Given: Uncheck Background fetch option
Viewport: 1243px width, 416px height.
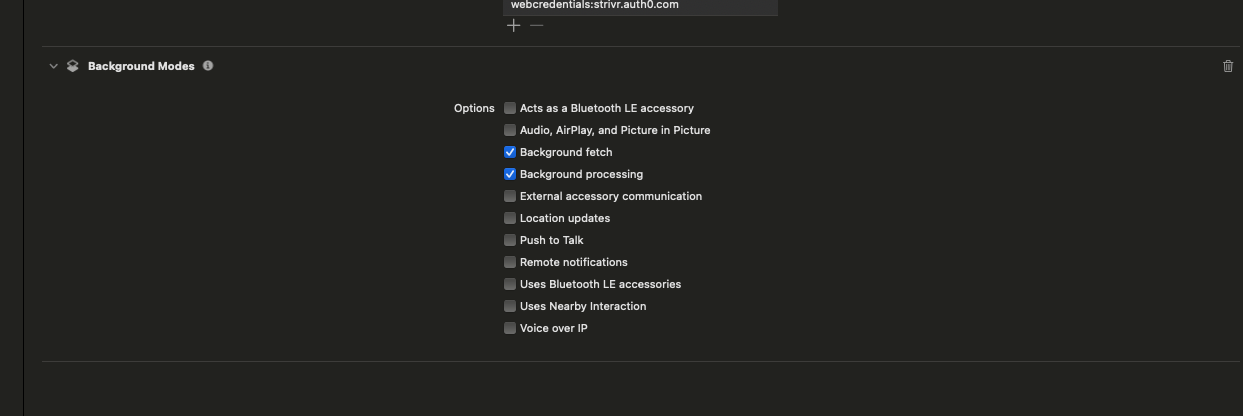Looking at the screenshot, I should (510, 152).
